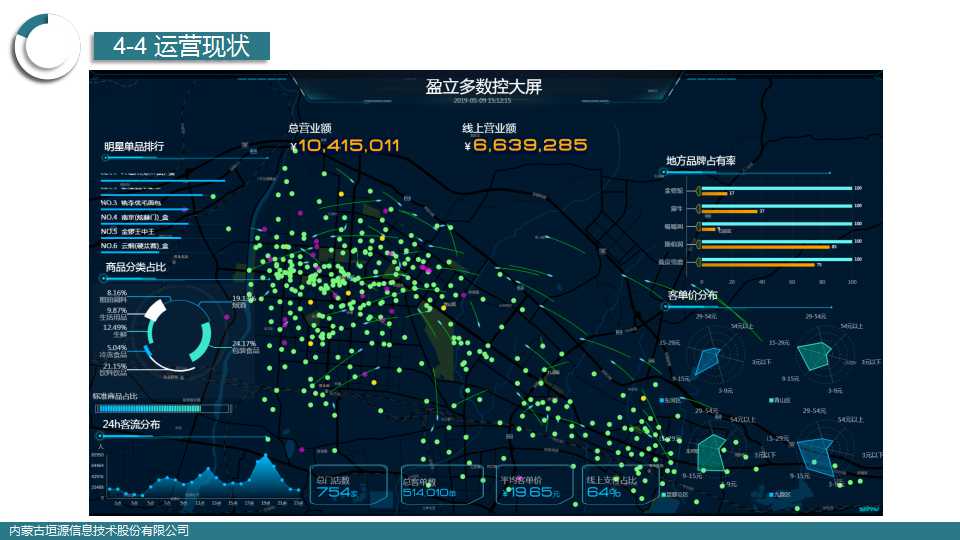Click the 盈立多数控大屏 dashboard header
The image size is (960, 540).
click(x=483, y=87)
